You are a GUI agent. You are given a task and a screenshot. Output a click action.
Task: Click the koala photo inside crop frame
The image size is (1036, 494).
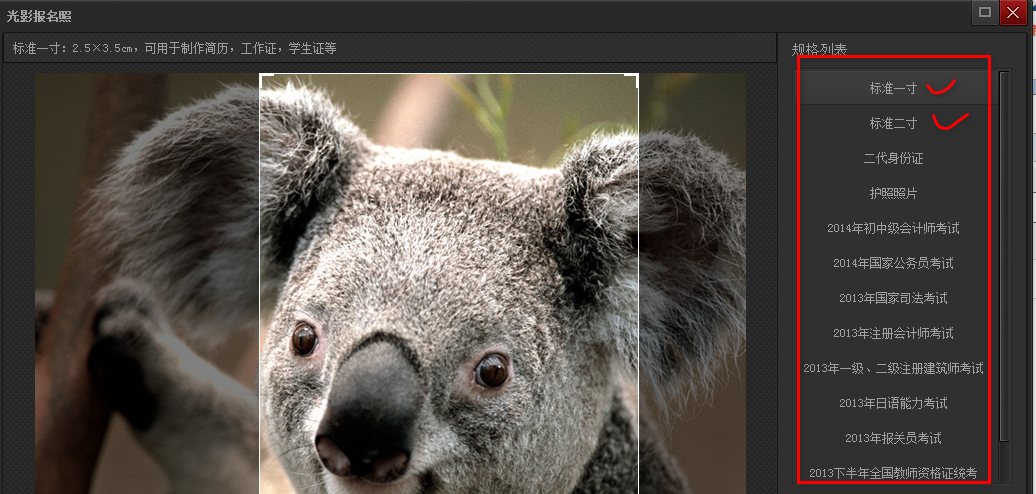(x=449, y=283)
